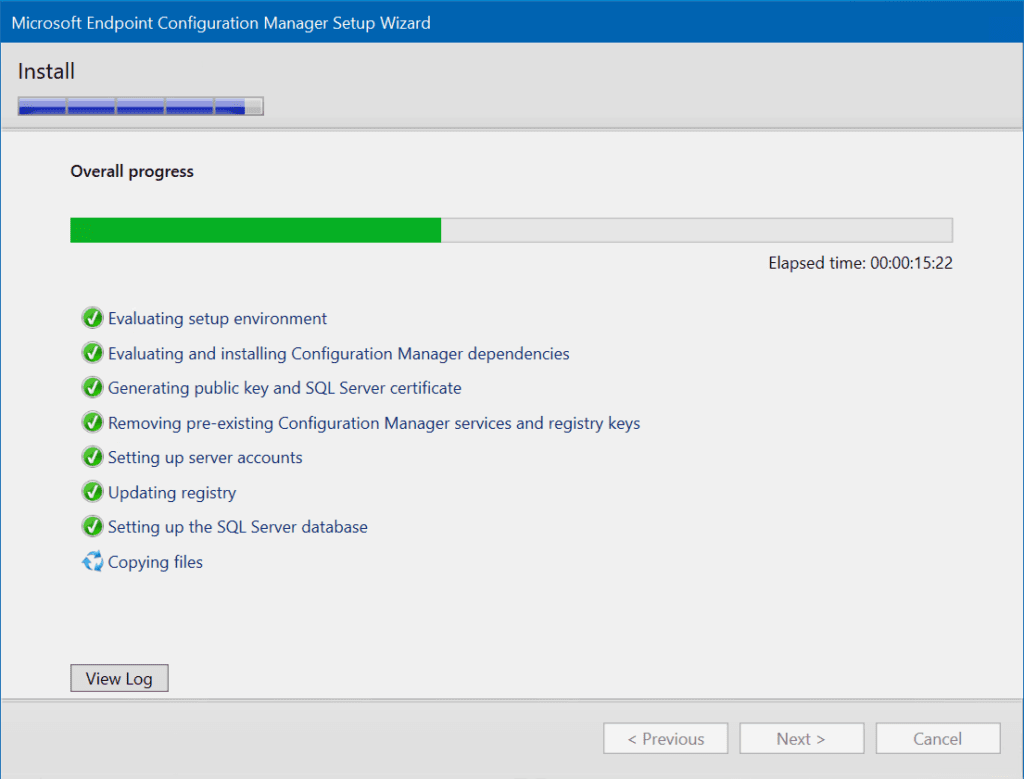
Task: Click the Previous button
Action: [665, 739]
